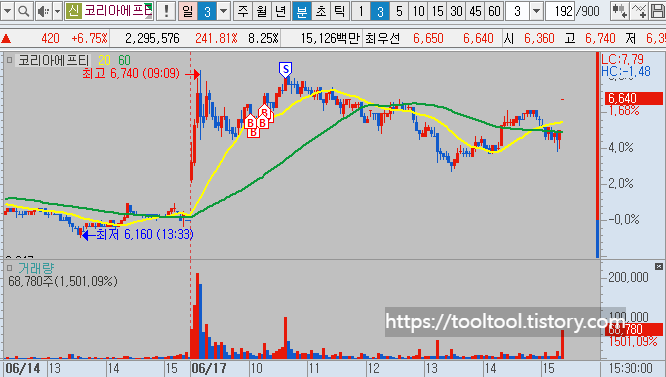Click the green 60 moving average legend

pos(124,60)
